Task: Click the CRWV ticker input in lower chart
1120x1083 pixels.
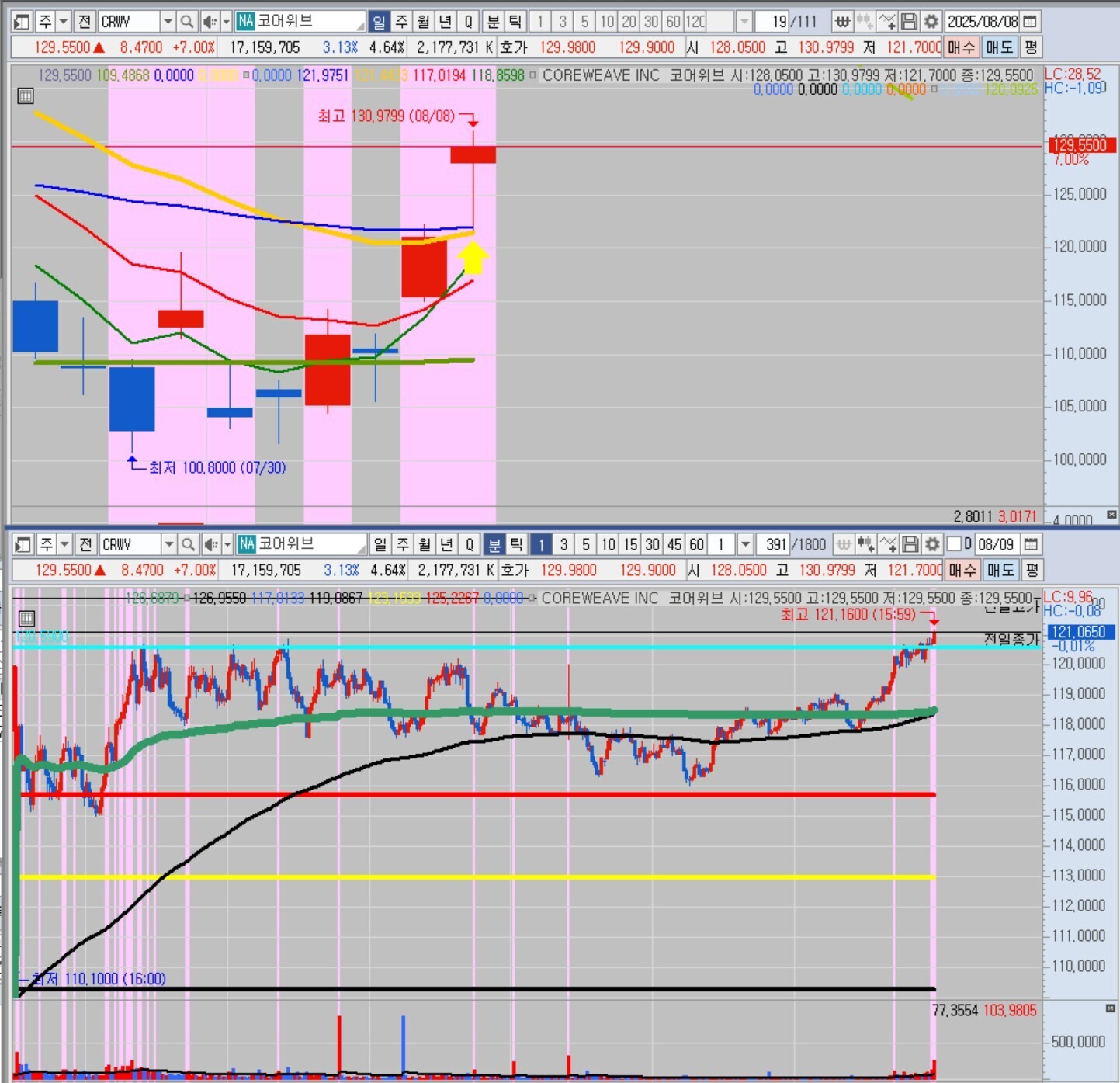Action: click(x=130, y=544)
